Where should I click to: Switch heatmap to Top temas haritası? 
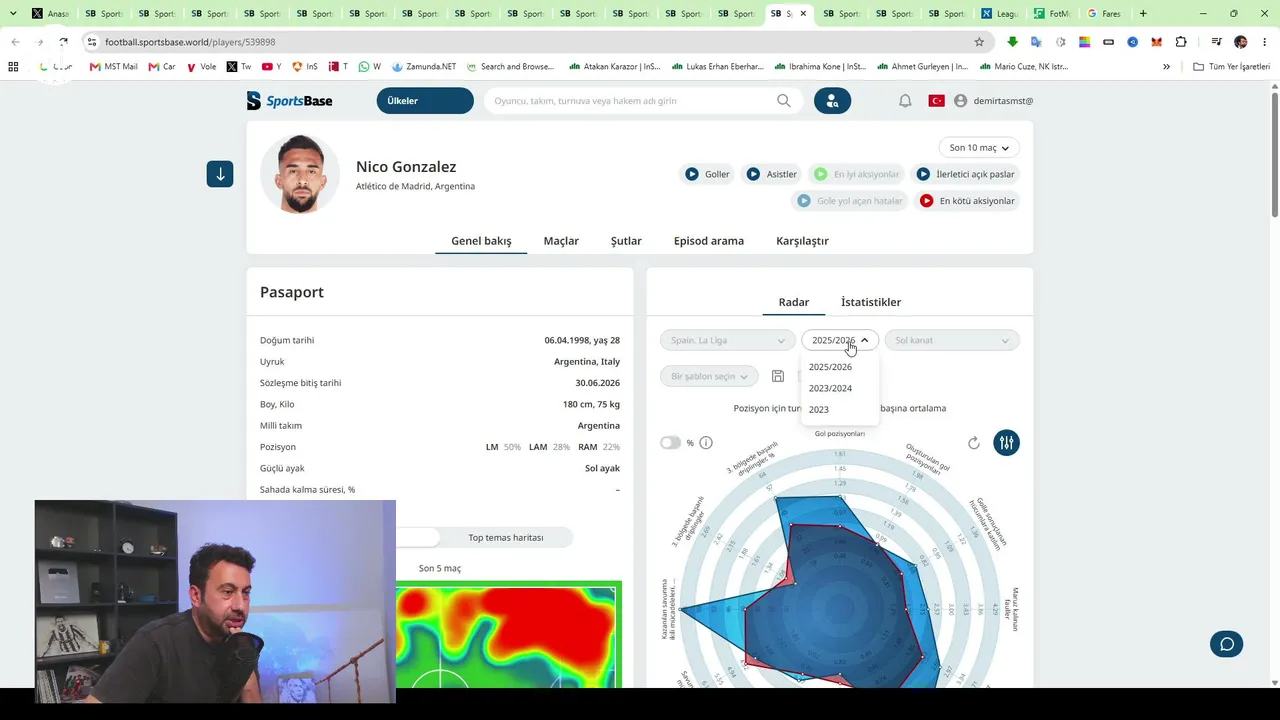pos(506,538)
